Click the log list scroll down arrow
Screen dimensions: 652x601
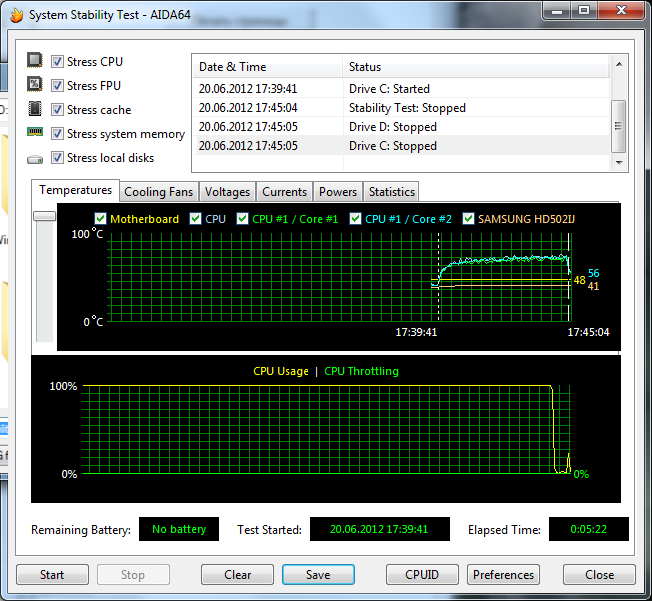click(x=619, y=163)
